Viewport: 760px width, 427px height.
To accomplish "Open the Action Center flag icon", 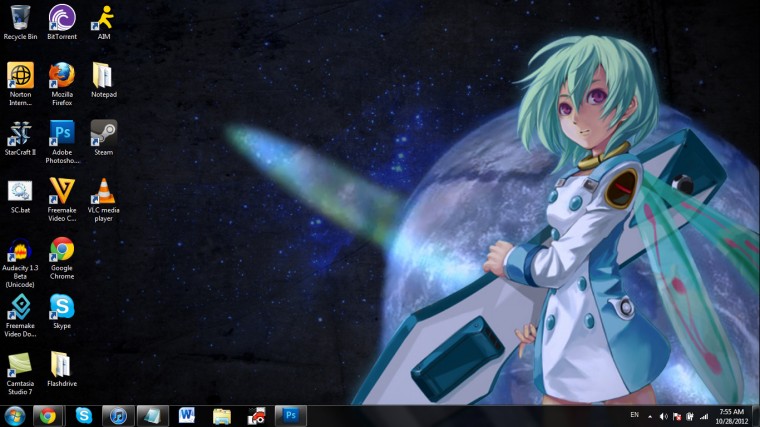I will tap(677, 416).
